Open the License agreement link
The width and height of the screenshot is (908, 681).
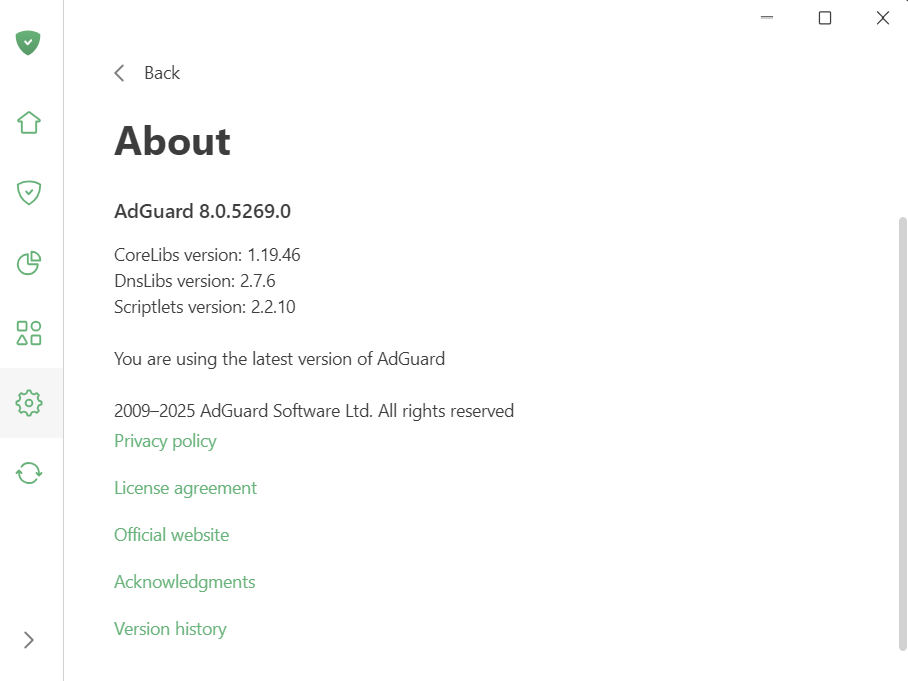tap(185, 488)
